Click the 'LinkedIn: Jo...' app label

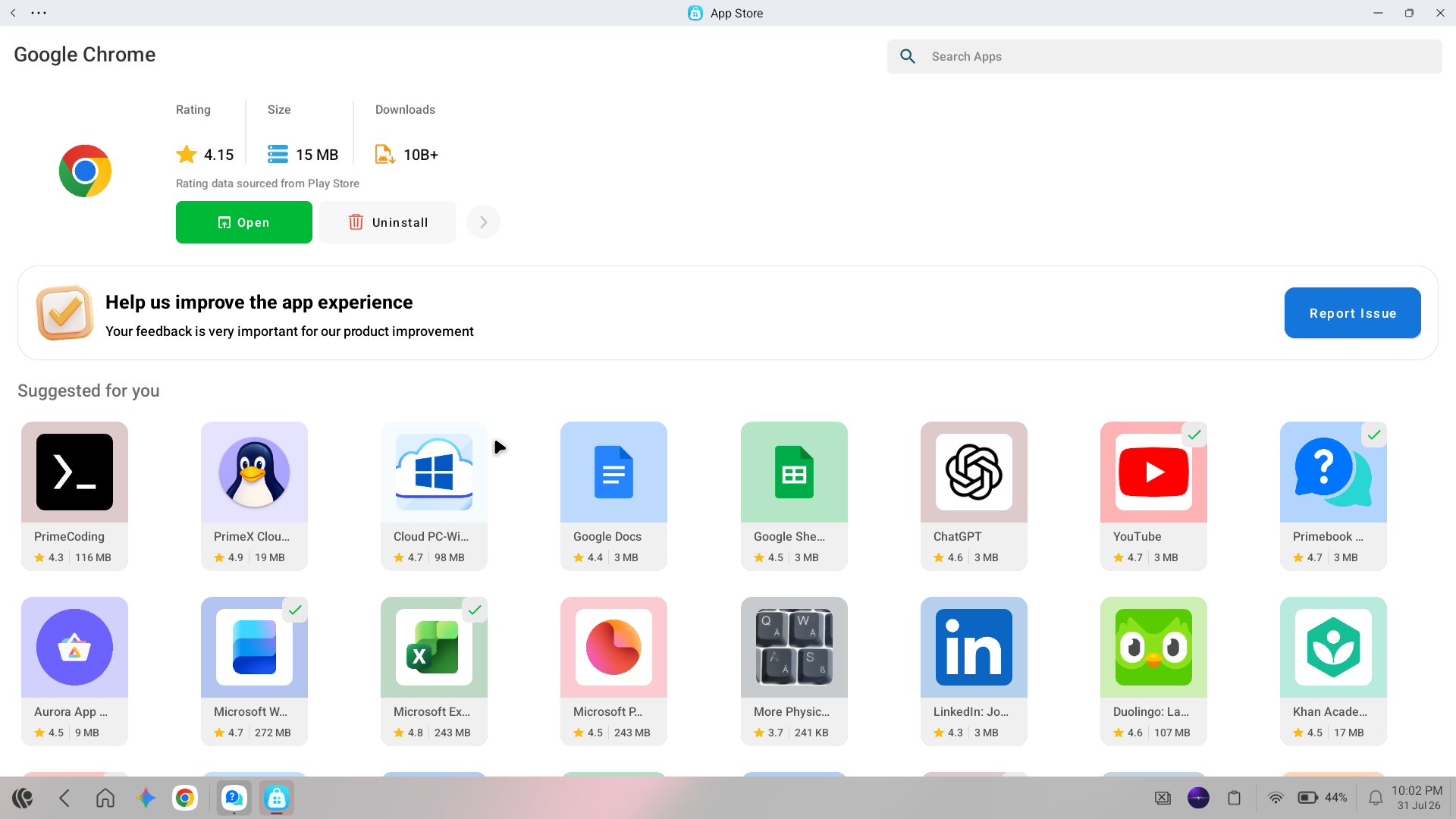[971, 711]
